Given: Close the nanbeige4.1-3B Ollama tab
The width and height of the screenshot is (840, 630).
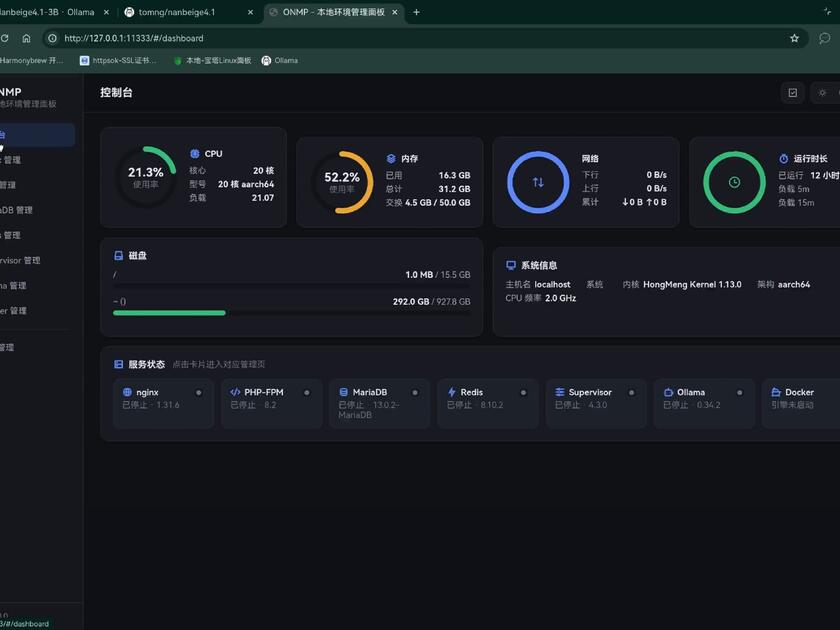Looking at the screenshot, I should tap(106, 12).
